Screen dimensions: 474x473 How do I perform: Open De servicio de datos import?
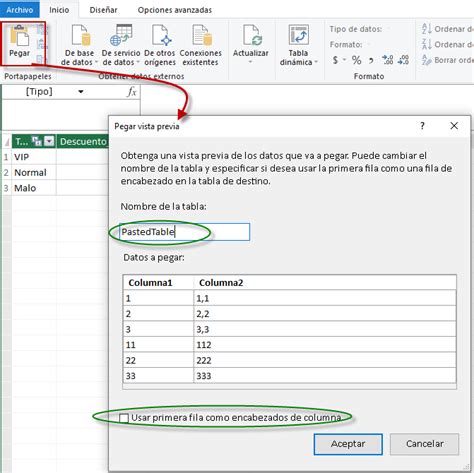(x=121, y=45)
